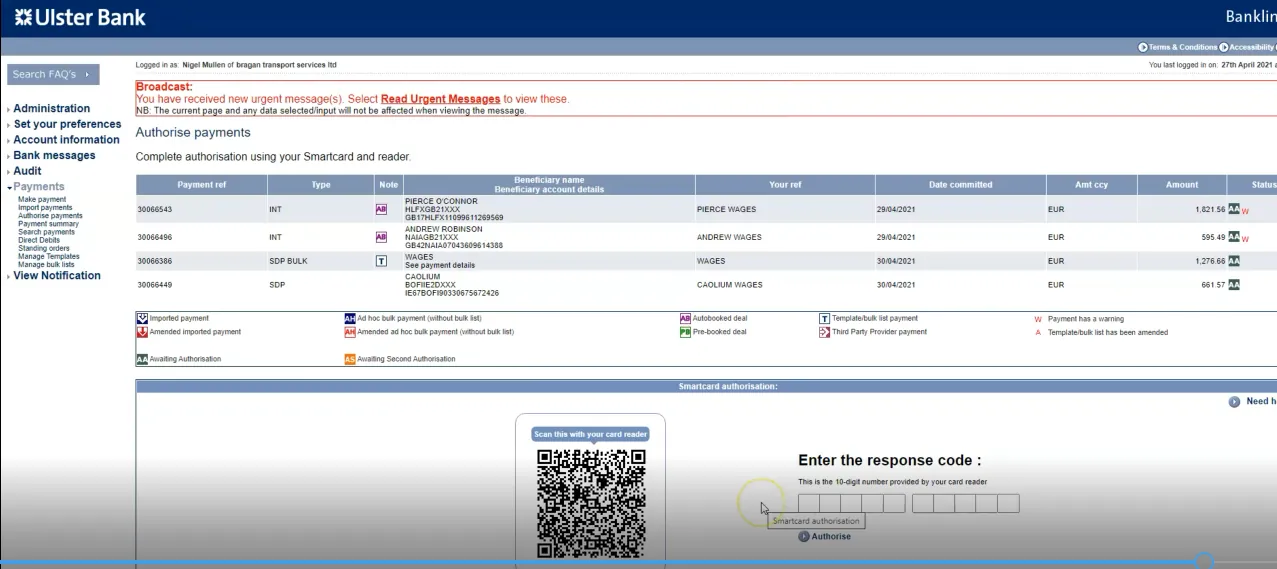Screen dimensions: 1277x569
Task: Click the See payment details link
Action: coord(440,265)
